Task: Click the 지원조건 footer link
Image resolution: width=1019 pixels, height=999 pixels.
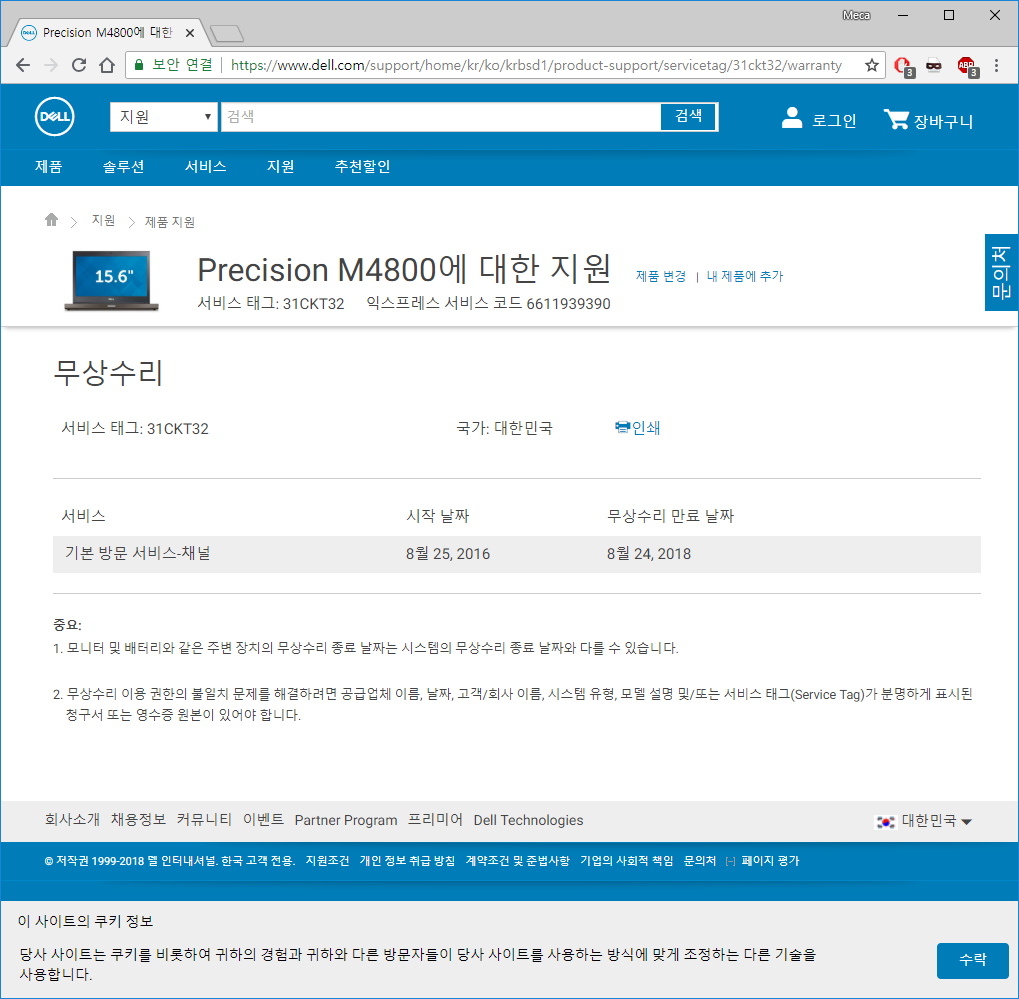Action: tap(328, 861)
